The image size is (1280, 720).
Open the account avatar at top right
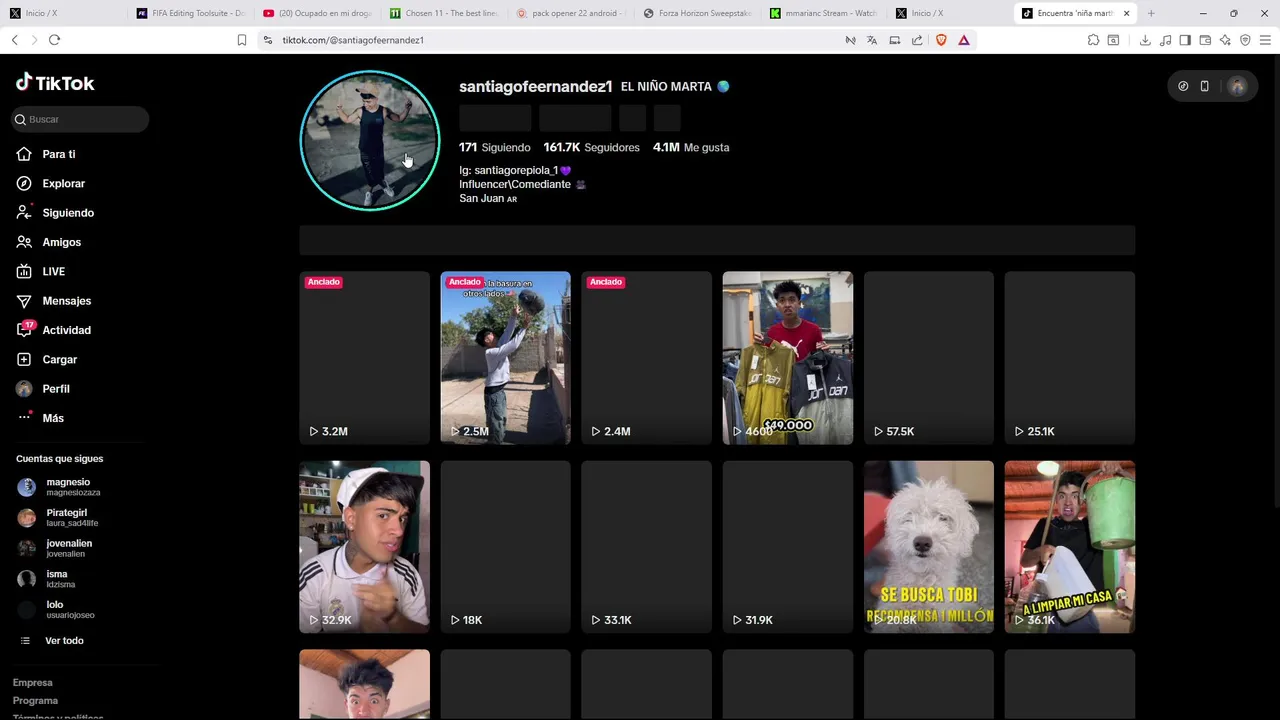(x=1237, y=86)
